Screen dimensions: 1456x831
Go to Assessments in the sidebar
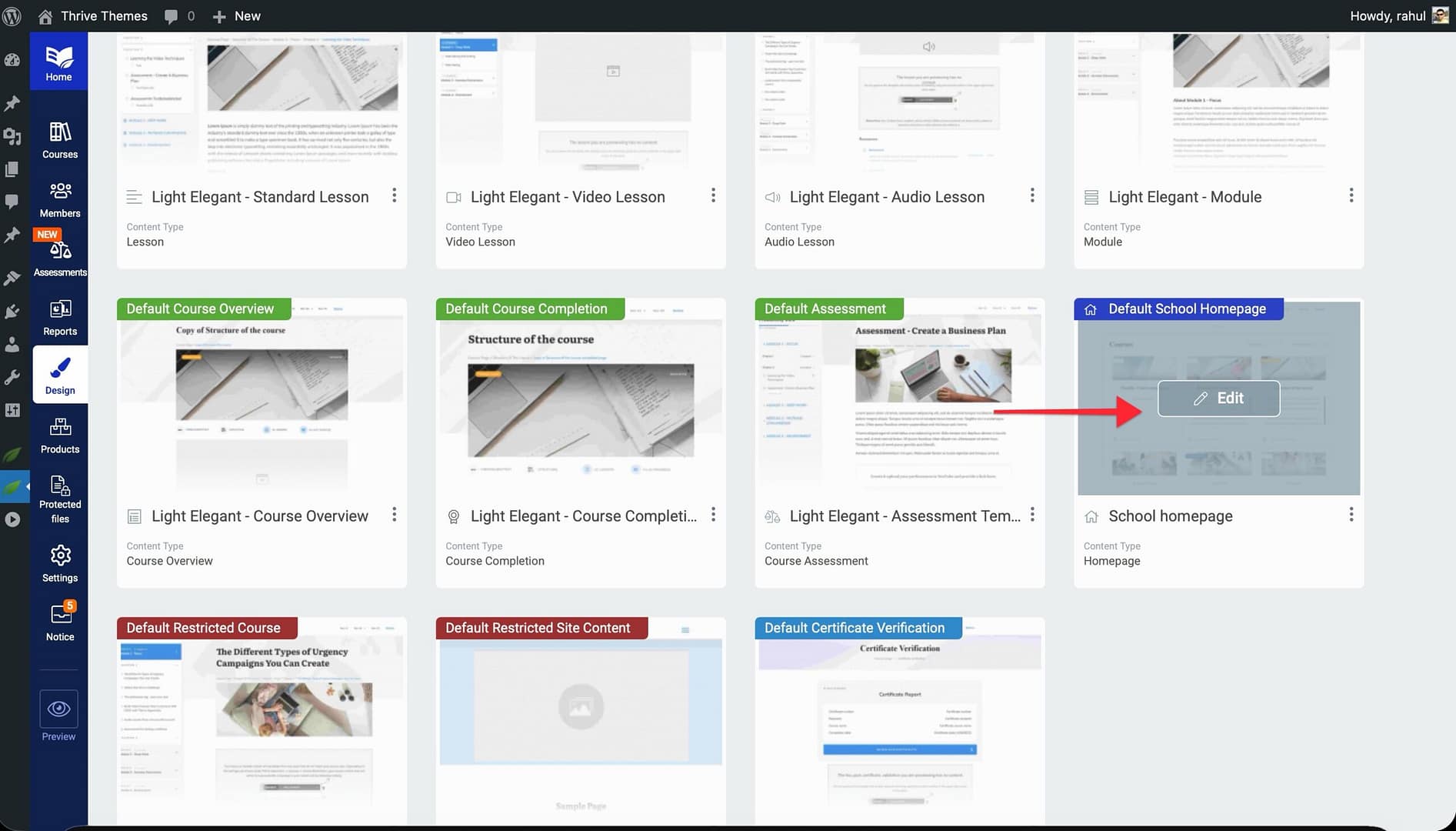coord(60,259)
